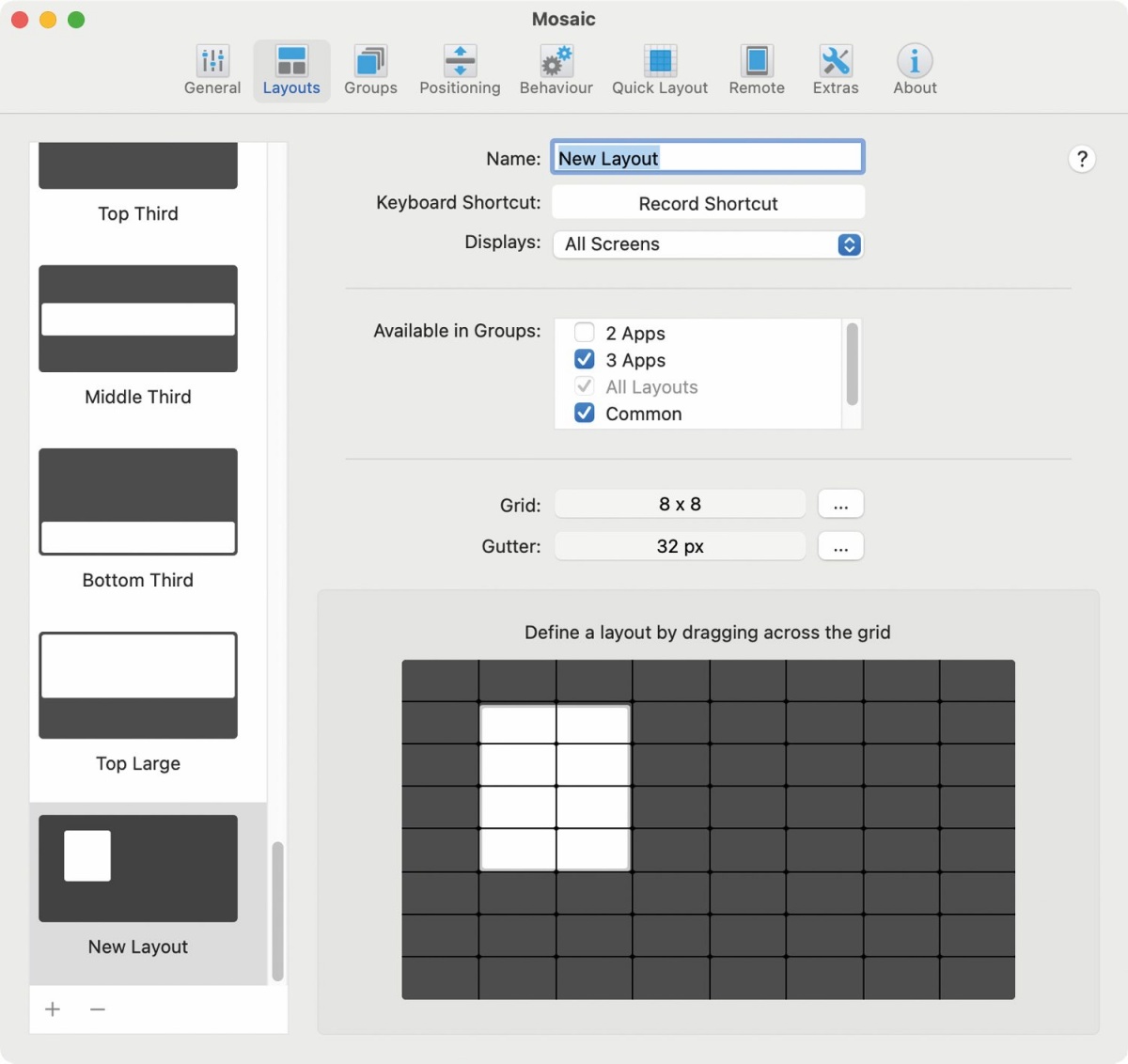1128x1064 pixels.
Task: Click the '3 Apps' group label
Action: click(x=635, y=360)
